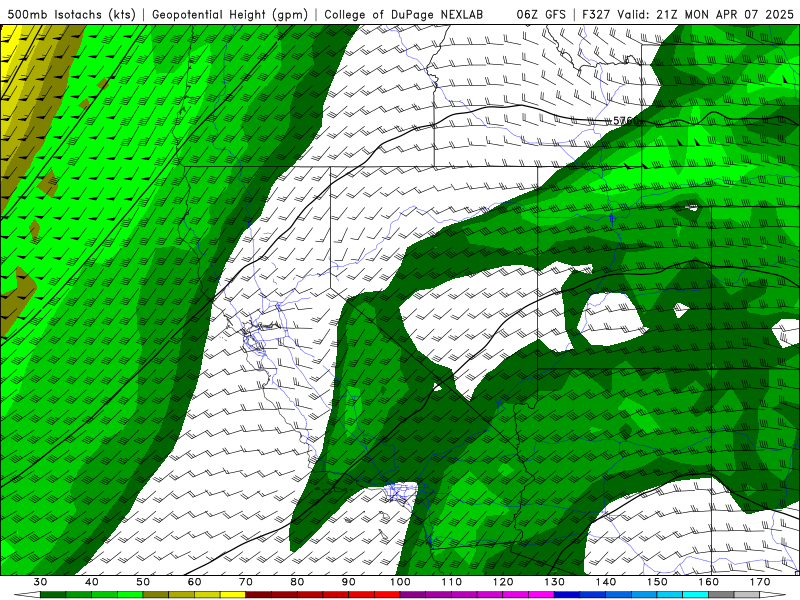Click the '500mb Isotachs (kts)' title text
800x600 pixels.
(71, 14)
